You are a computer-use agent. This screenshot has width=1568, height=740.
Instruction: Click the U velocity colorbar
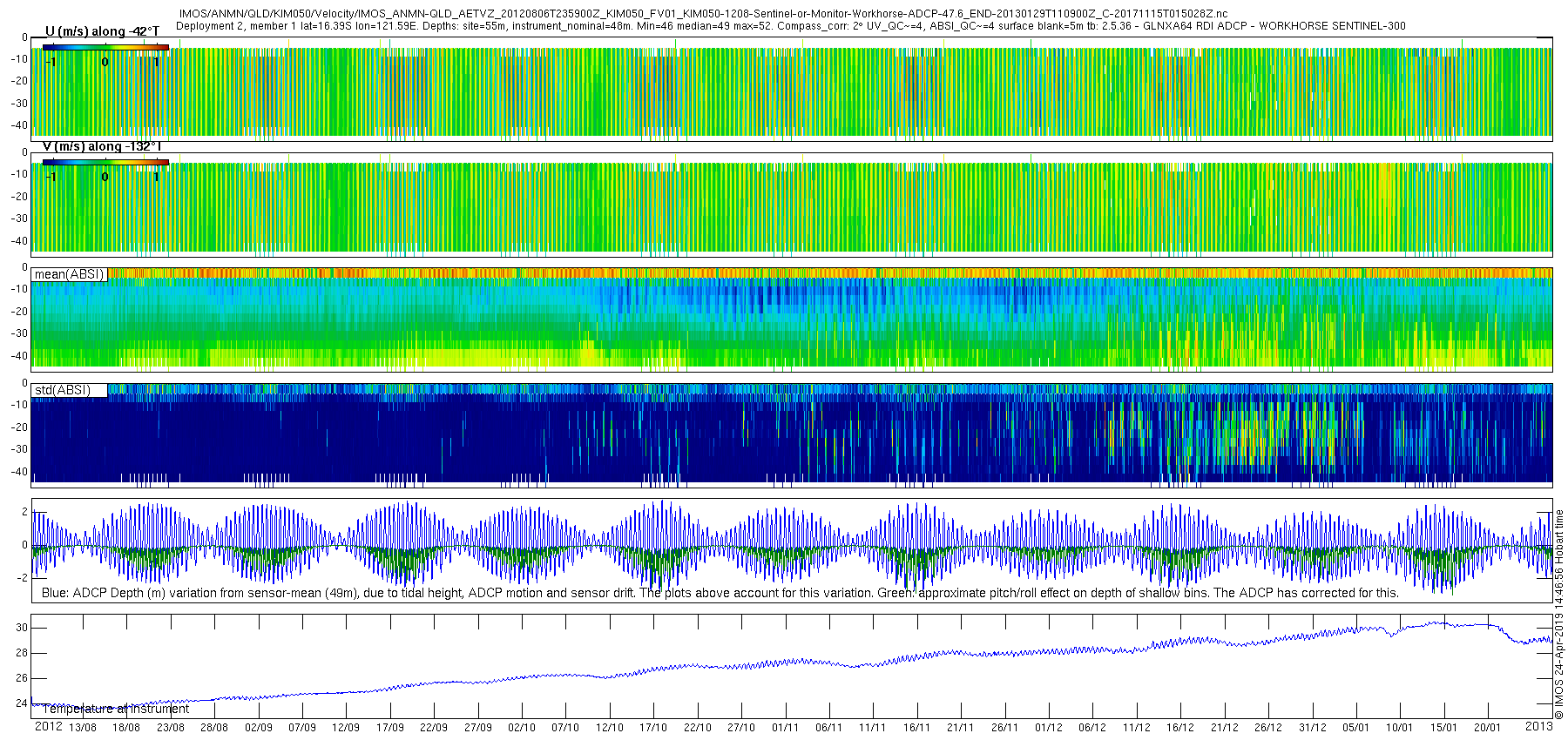point(105,47)
